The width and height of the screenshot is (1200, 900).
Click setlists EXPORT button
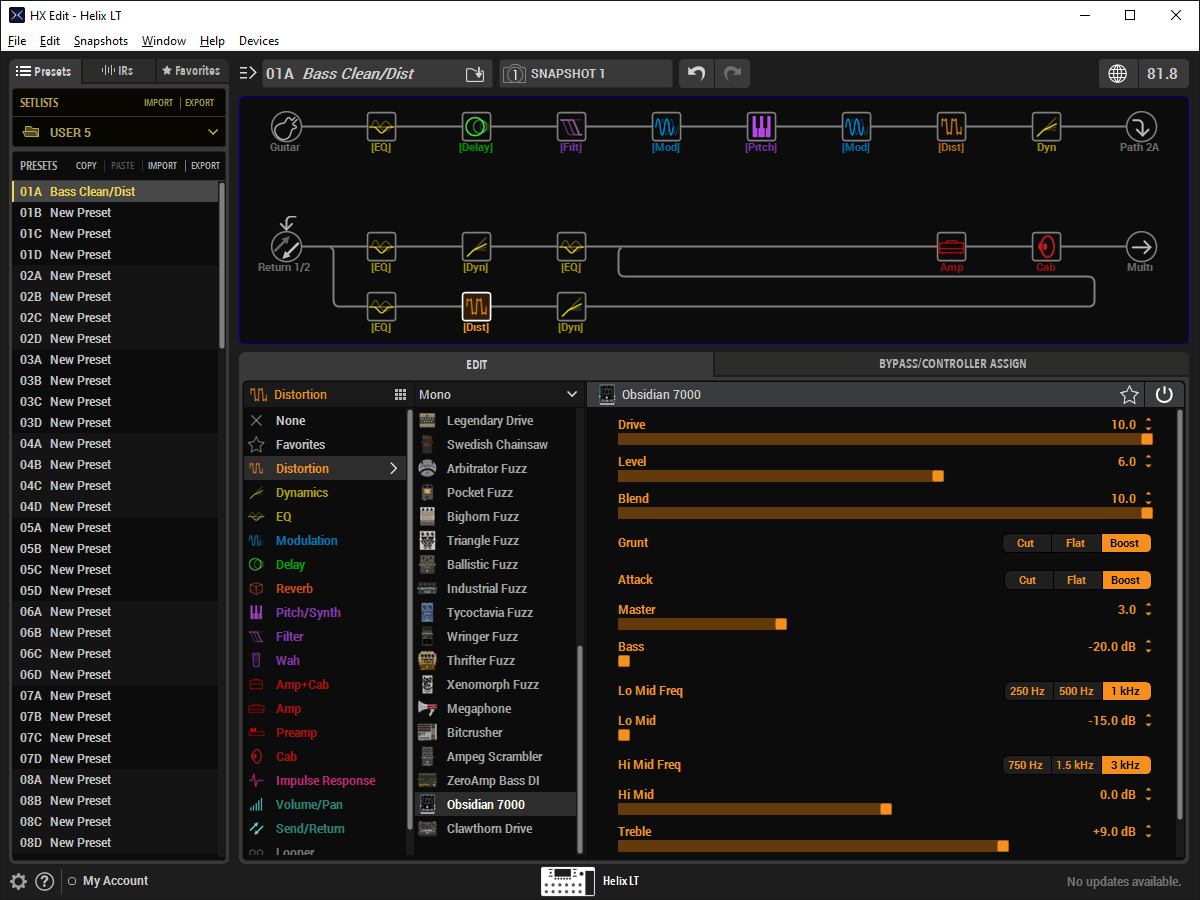[x=199, y=103]
